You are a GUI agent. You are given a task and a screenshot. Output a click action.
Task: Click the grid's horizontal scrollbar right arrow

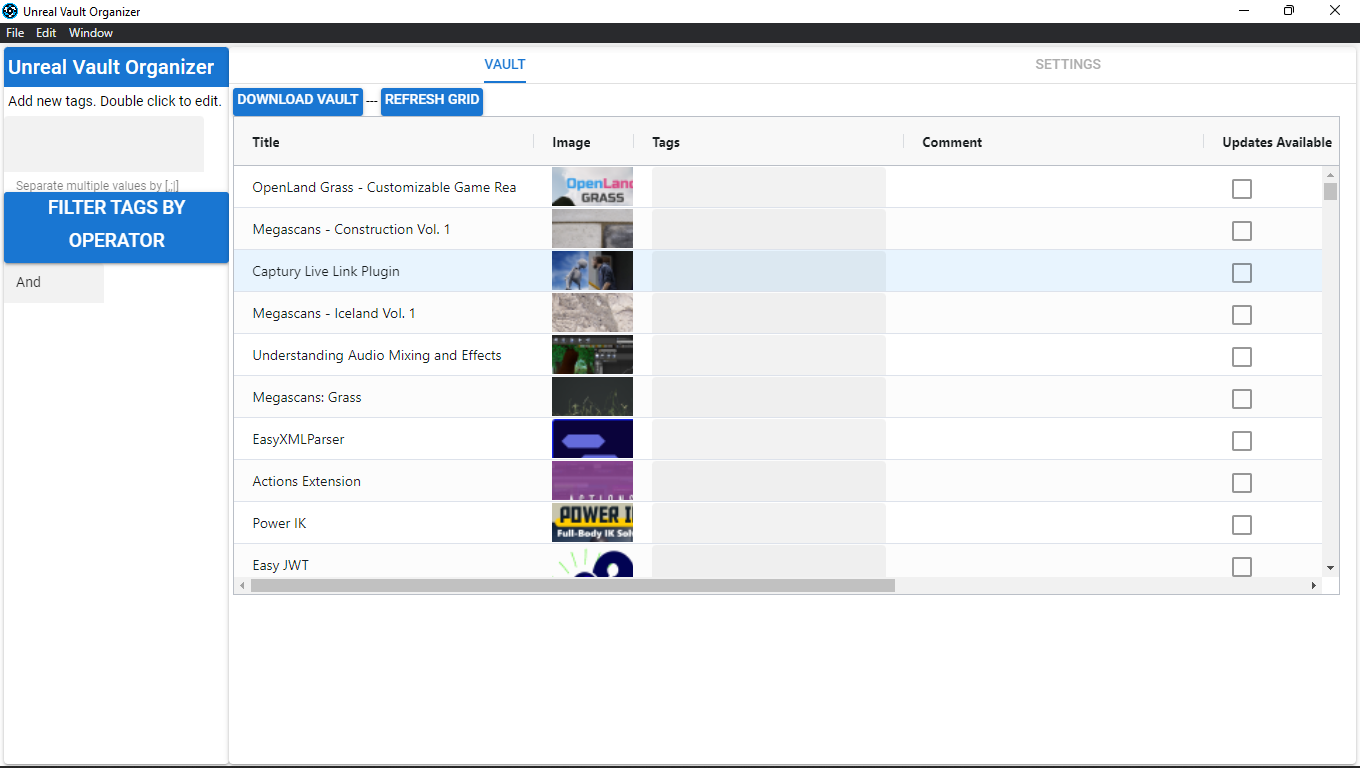[x=1314, y=585]
